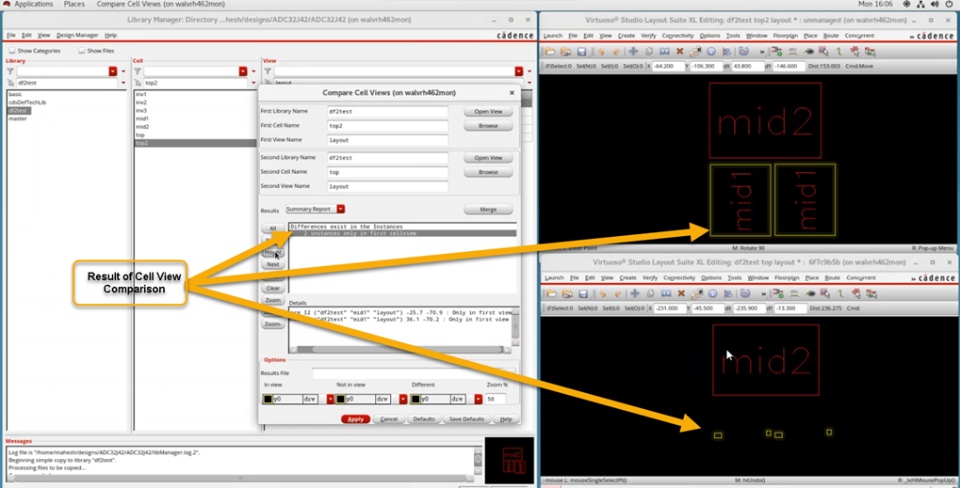Select the mid2 cell in Cell list
960x488 pixels.
tap(142, 127)
